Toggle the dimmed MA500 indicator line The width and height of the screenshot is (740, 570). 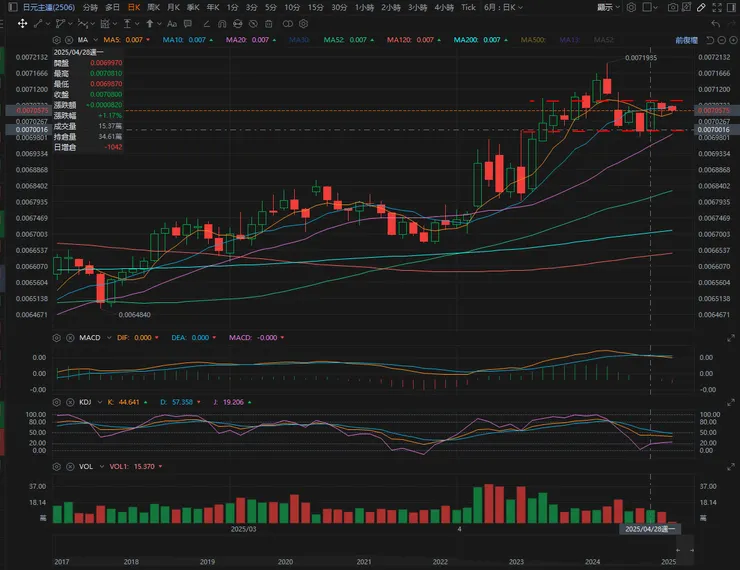coord(533,40)
